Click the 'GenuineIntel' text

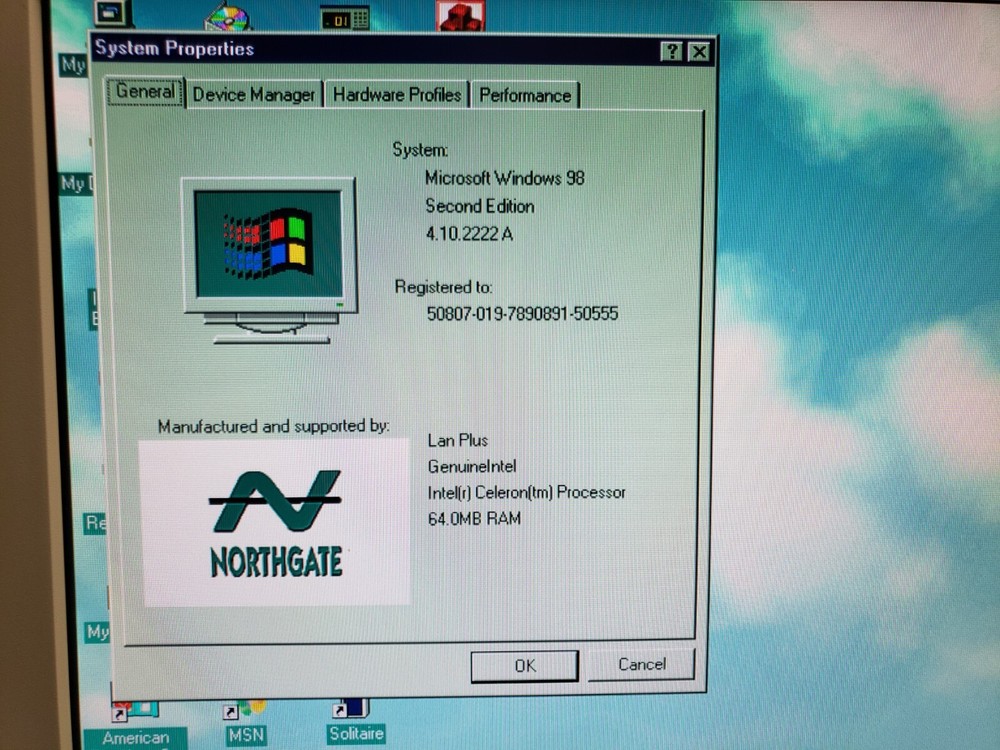pos(472,467)
